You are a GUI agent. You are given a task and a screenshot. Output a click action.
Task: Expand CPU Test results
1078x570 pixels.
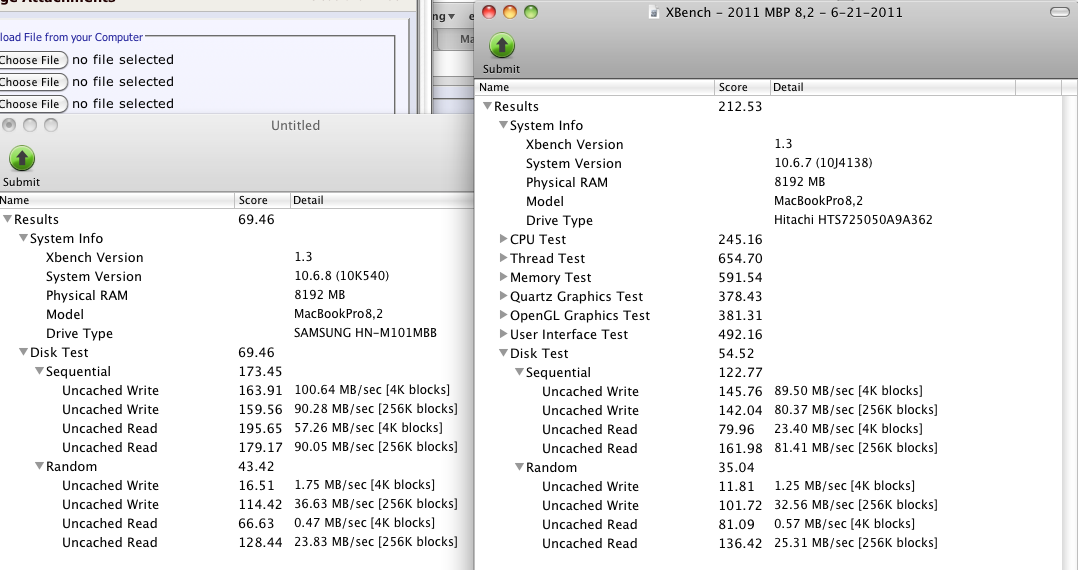pyautogui.click(x=503, y=239)
